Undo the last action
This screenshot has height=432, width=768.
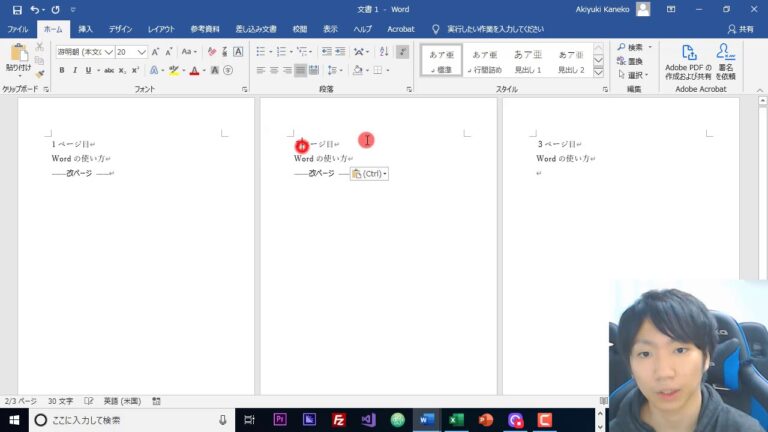[34, 10]
